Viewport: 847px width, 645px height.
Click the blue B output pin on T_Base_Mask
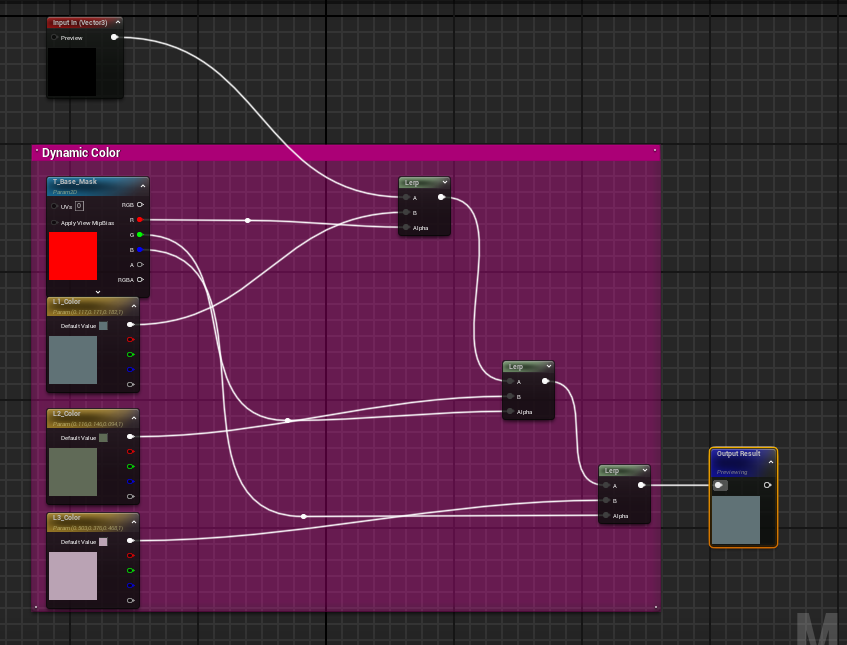140,250
